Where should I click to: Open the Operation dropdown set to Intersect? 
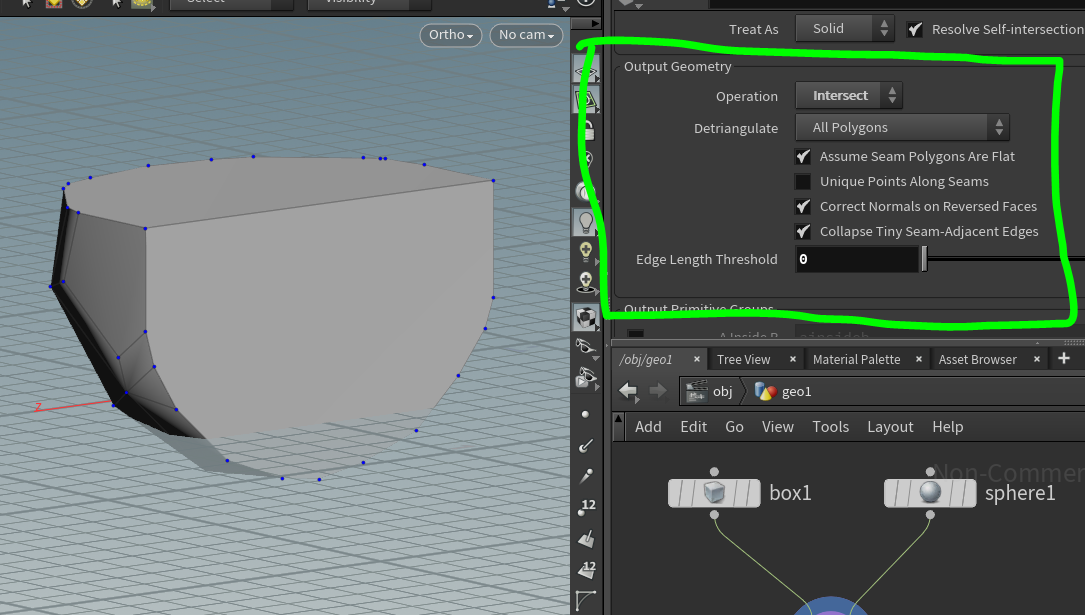[x=849, y=96]
